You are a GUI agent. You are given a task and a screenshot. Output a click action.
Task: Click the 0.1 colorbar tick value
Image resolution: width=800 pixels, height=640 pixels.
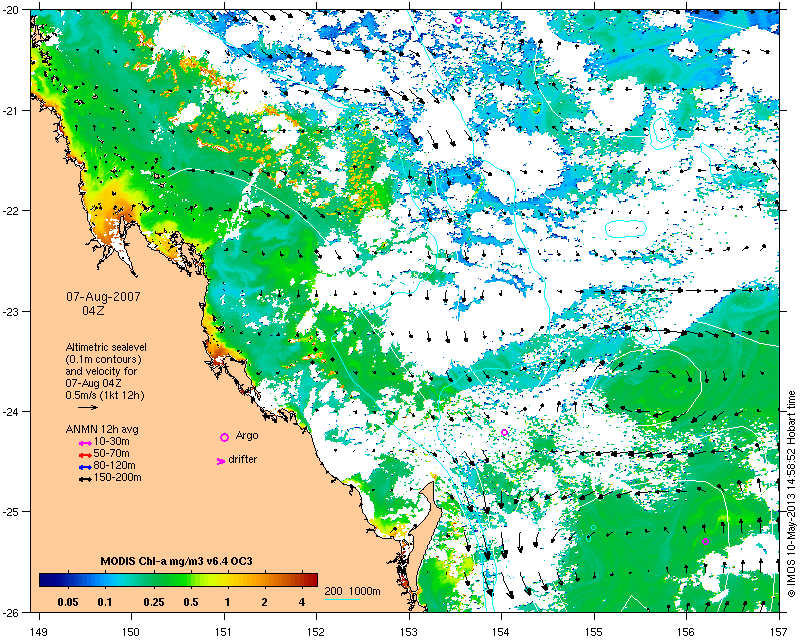(x=105, y=602)
